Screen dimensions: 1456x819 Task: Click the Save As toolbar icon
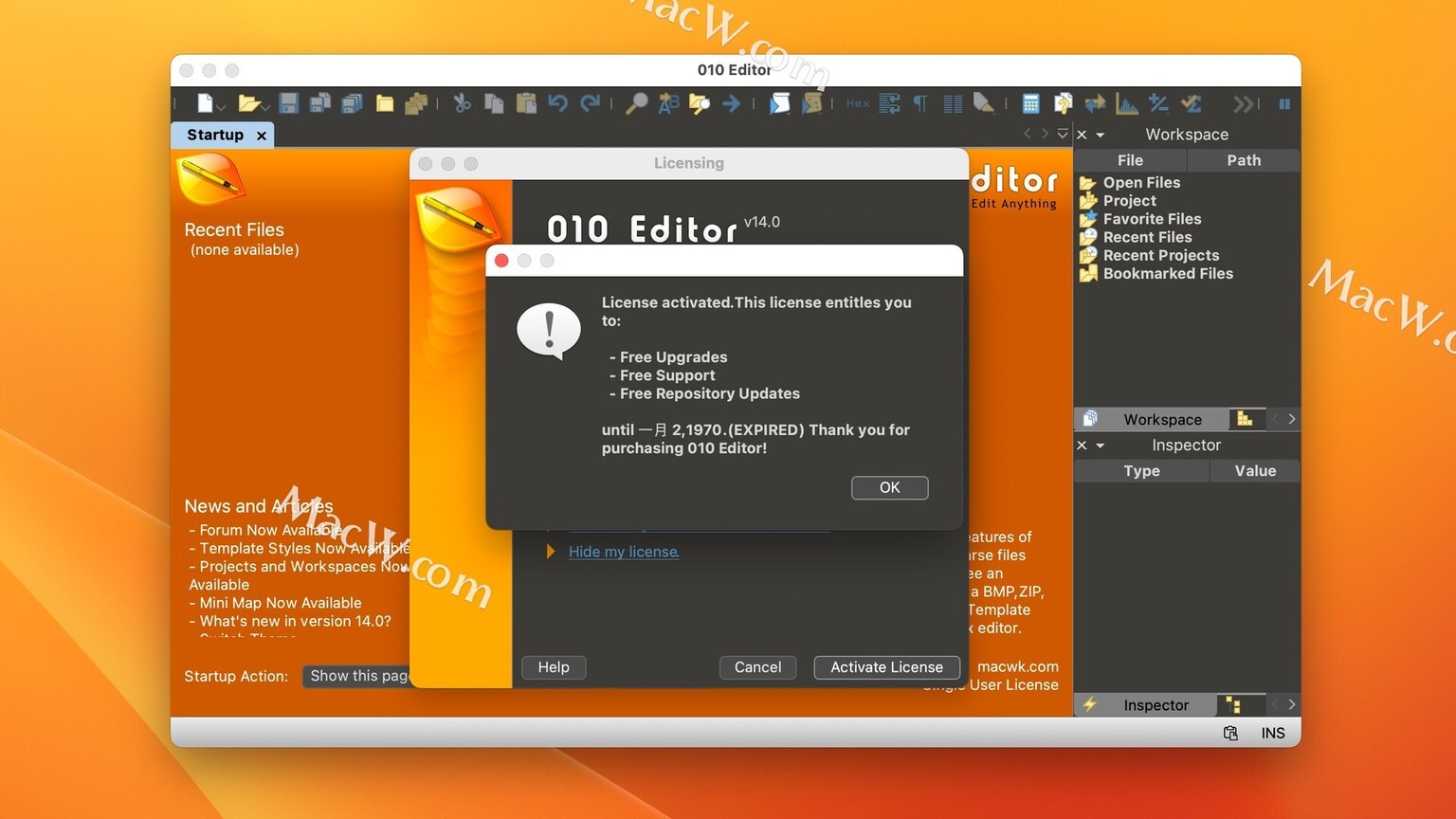pyautogui.click(x=320, y=103)
